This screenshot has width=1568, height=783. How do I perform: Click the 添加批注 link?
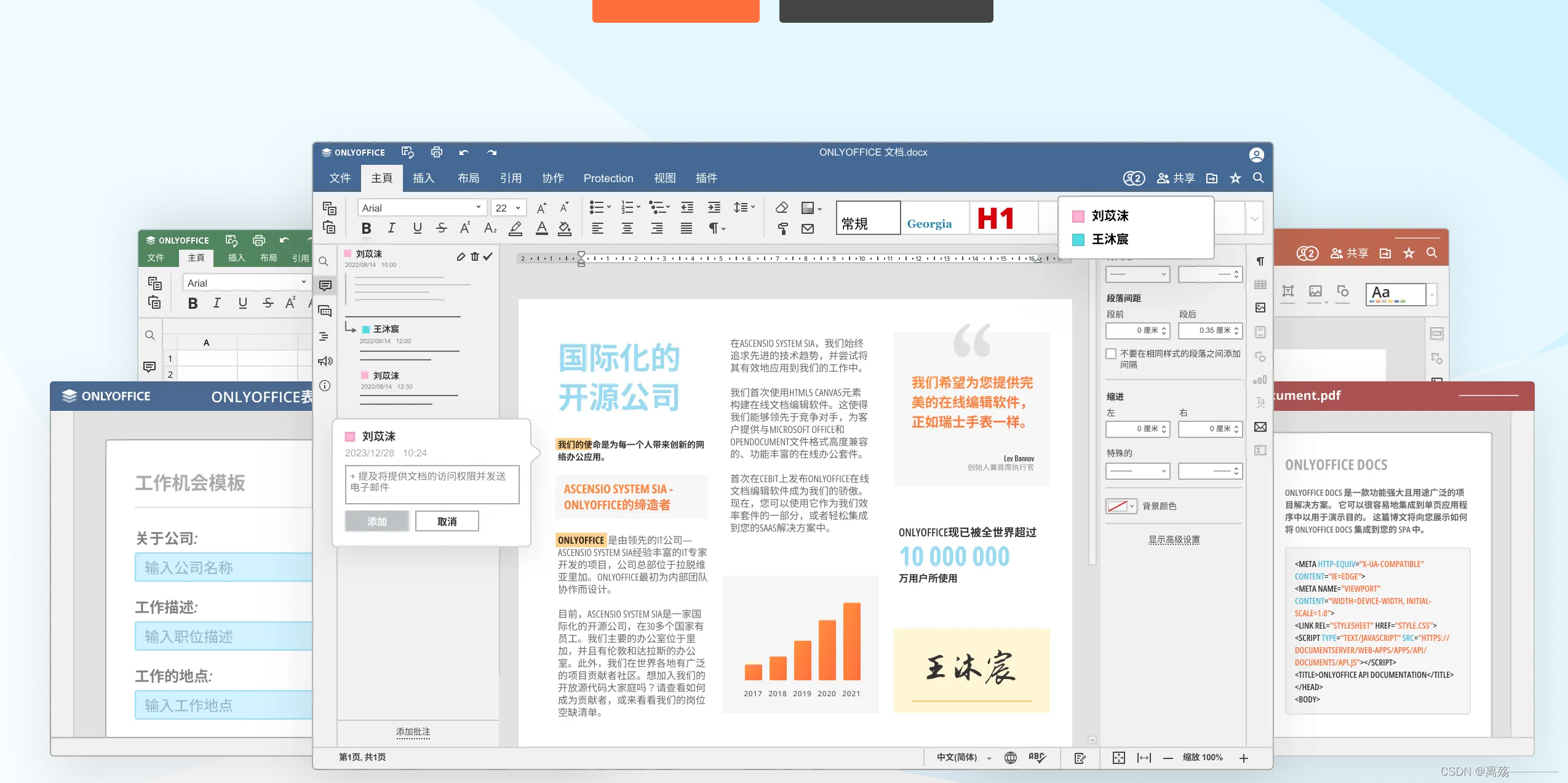(x=413, y=732)
